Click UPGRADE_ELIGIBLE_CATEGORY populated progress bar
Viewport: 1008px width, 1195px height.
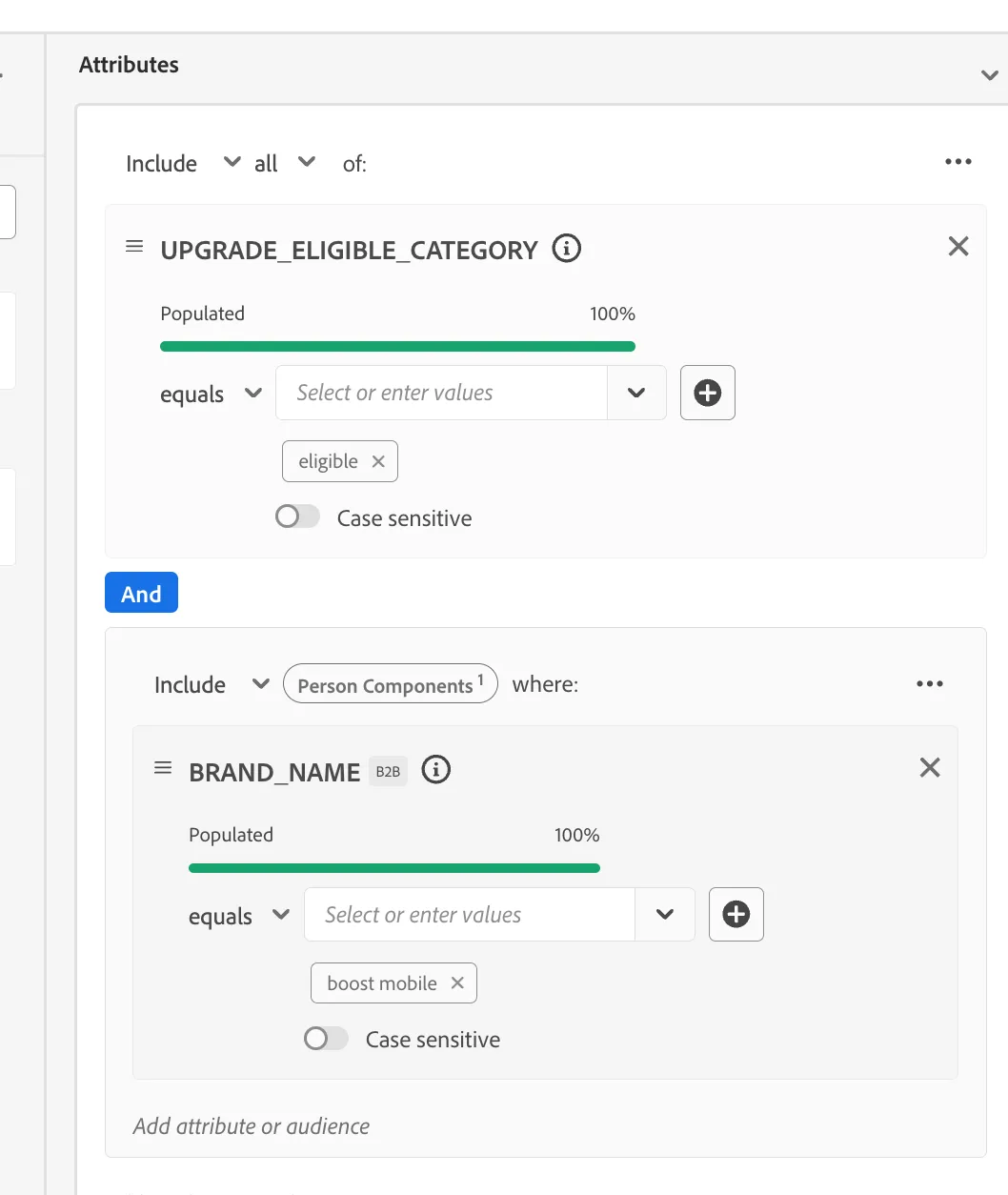tap(397, 346)
